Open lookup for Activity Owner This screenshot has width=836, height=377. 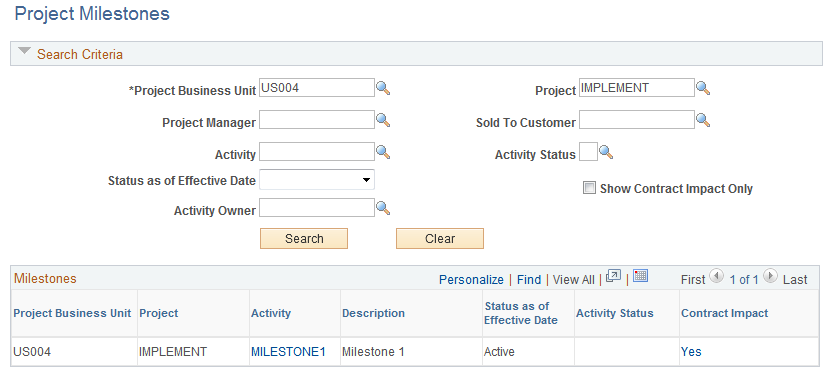(x=383, y=208)
